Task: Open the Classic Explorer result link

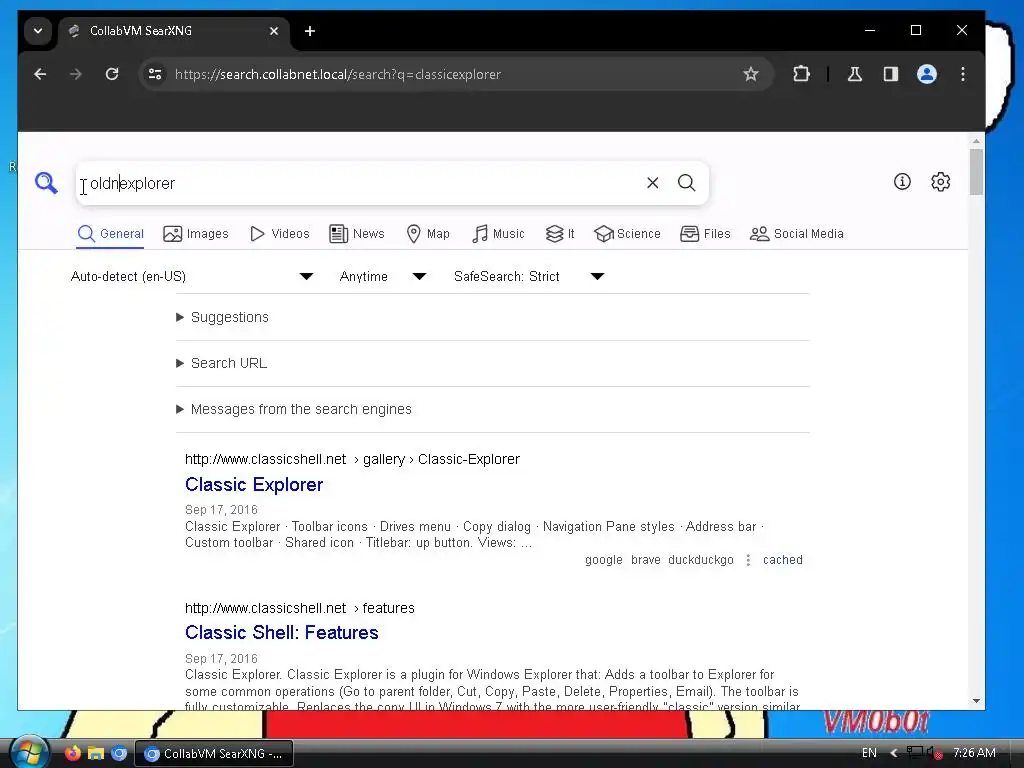Action: coord(254,485)
